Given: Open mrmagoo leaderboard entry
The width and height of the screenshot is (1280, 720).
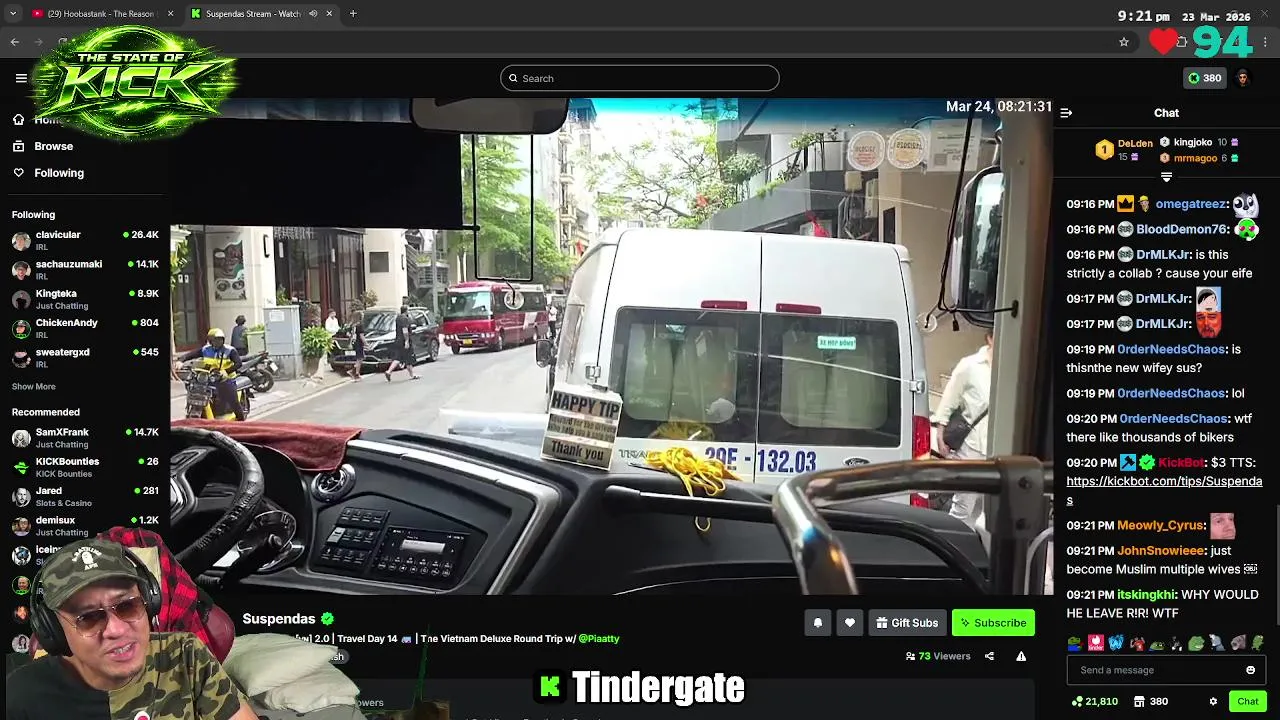Looking at the screenshot, I should coord(1199,158).
